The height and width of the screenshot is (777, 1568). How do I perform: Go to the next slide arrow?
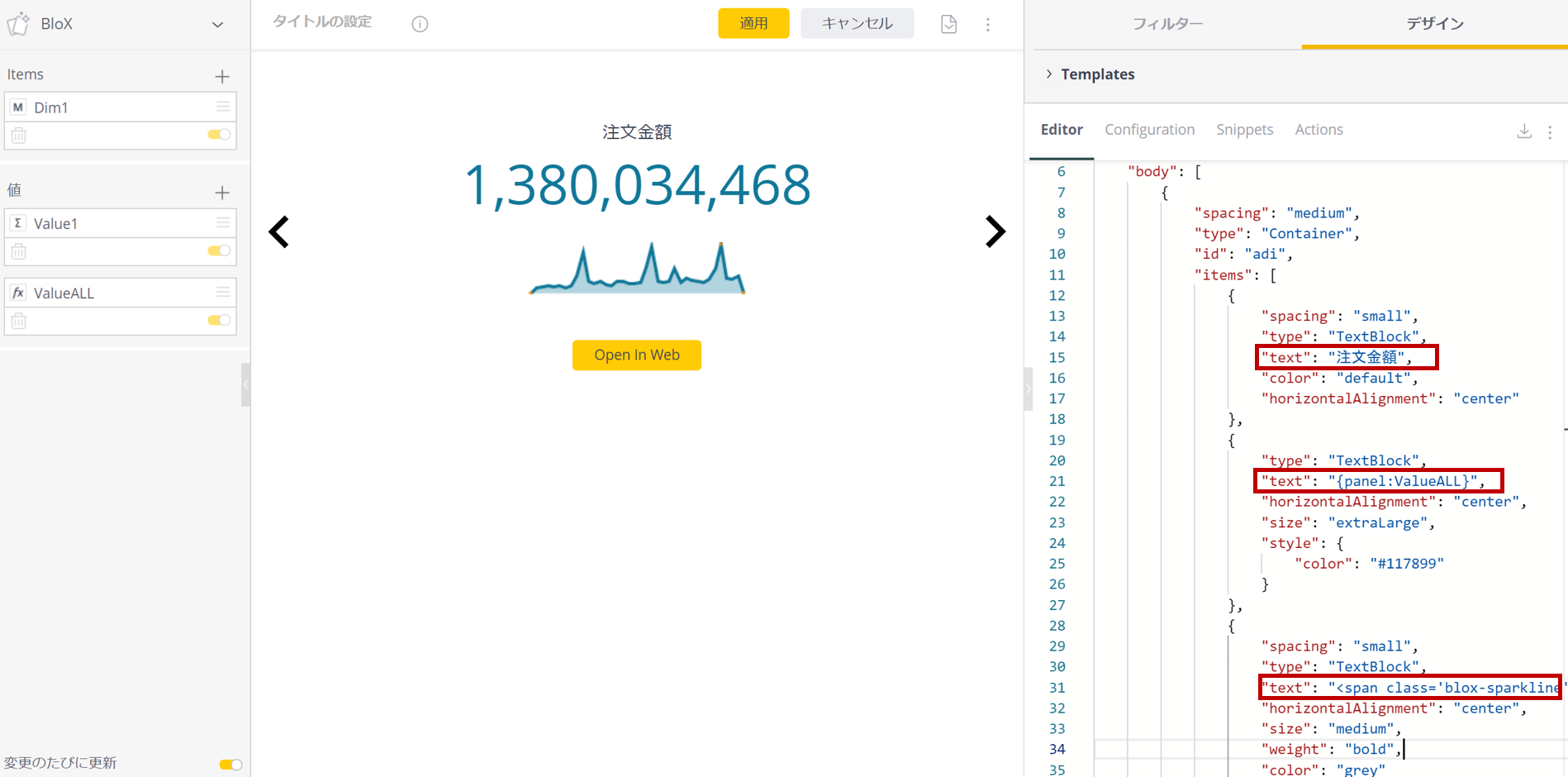[995, 232]
